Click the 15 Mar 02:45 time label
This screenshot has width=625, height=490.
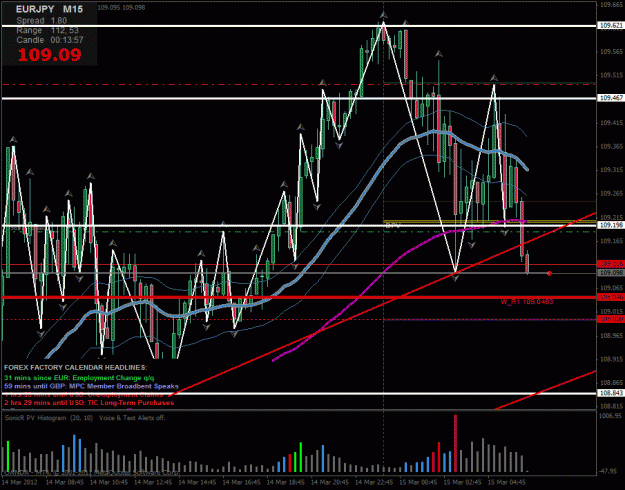click(x=463, y=482)
